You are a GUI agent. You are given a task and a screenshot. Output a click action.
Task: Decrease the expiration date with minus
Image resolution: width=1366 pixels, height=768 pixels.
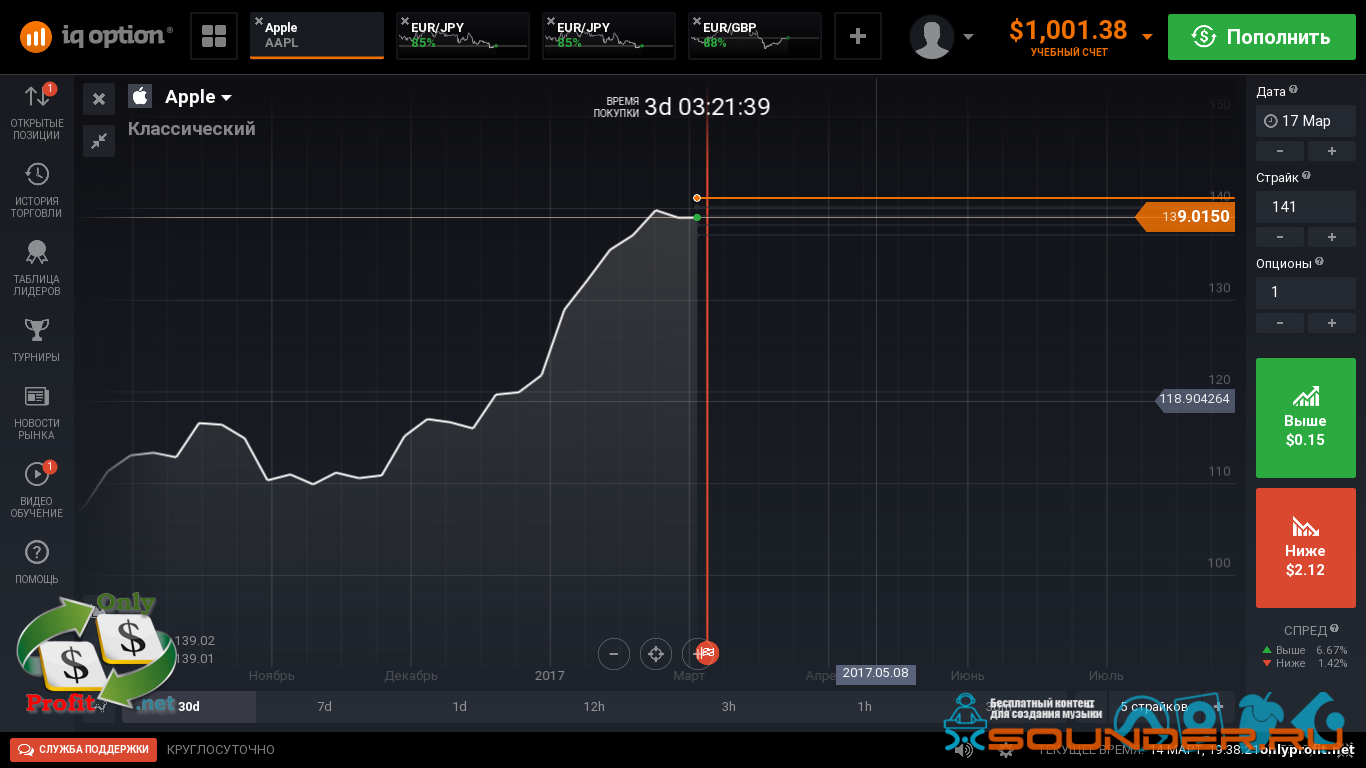pyautogui.click(x=1280, y=151)
